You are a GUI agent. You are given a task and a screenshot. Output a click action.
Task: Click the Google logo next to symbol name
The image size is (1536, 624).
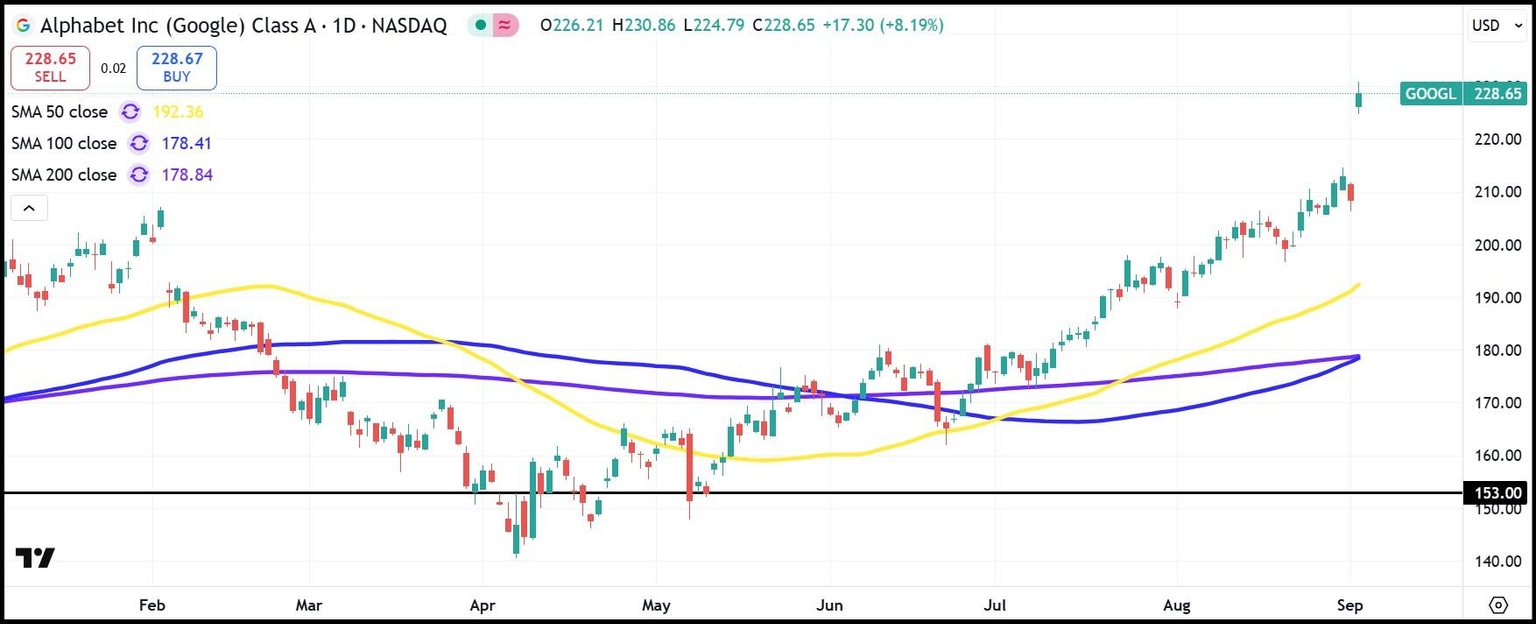tap(22, 25)
